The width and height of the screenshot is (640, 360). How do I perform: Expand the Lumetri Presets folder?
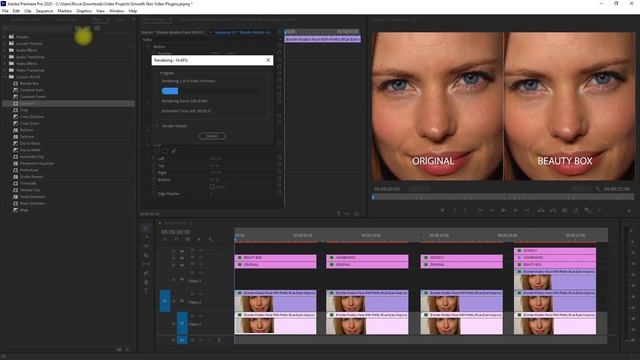5,43
